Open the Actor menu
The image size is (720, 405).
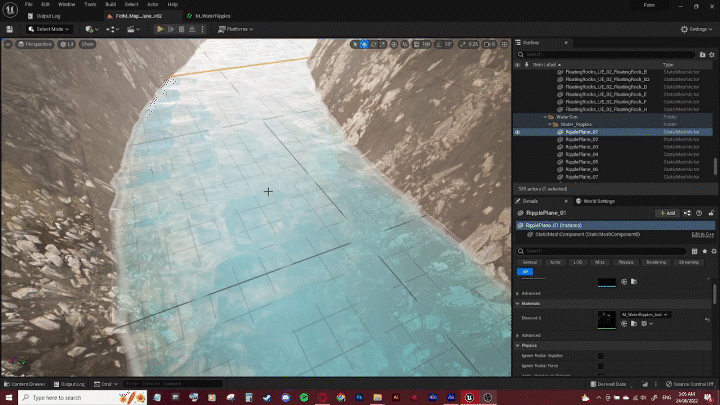(x=153, y=5)
